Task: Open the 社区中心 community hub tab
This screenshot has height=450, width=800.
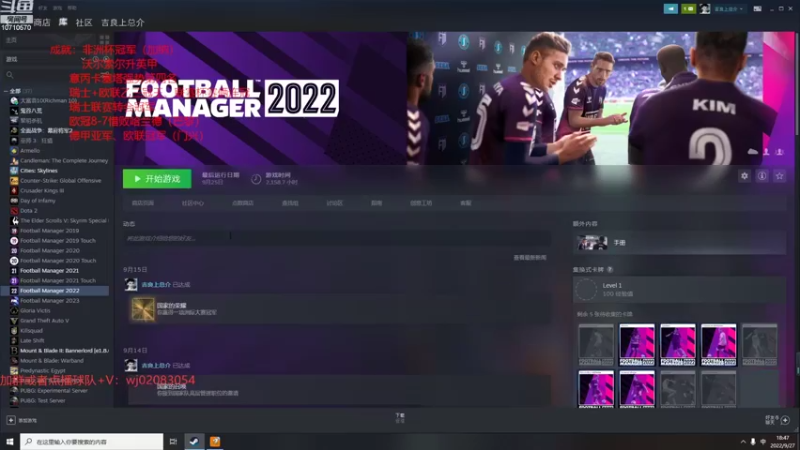Action: (192, 203)
